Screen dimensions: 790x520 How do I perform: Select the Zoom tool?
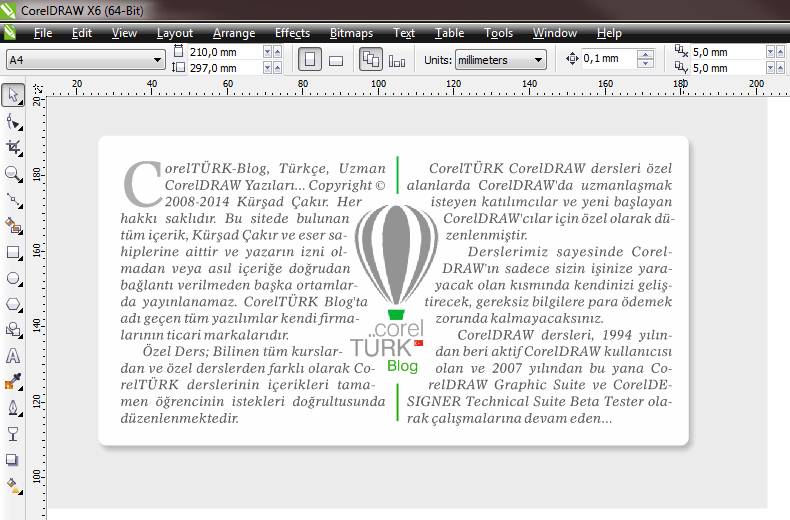[13, 174]
